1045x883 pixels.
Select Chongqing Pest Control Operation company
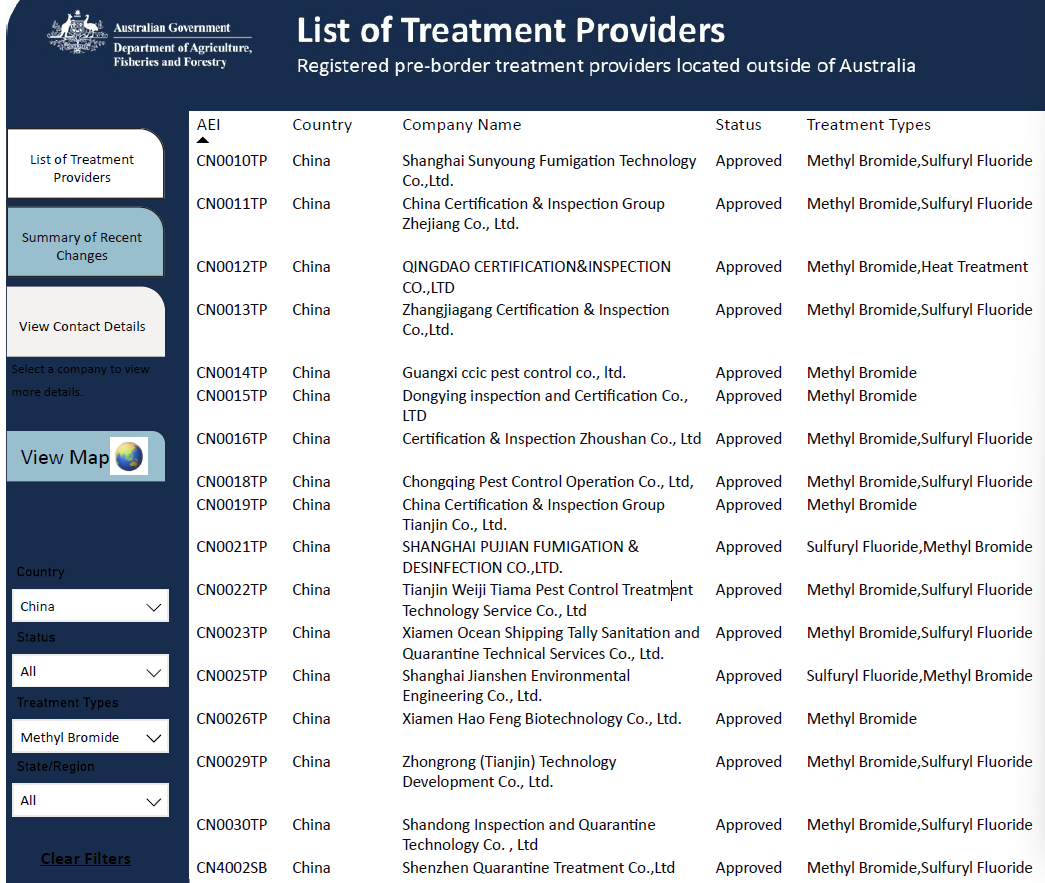(548, 482)
